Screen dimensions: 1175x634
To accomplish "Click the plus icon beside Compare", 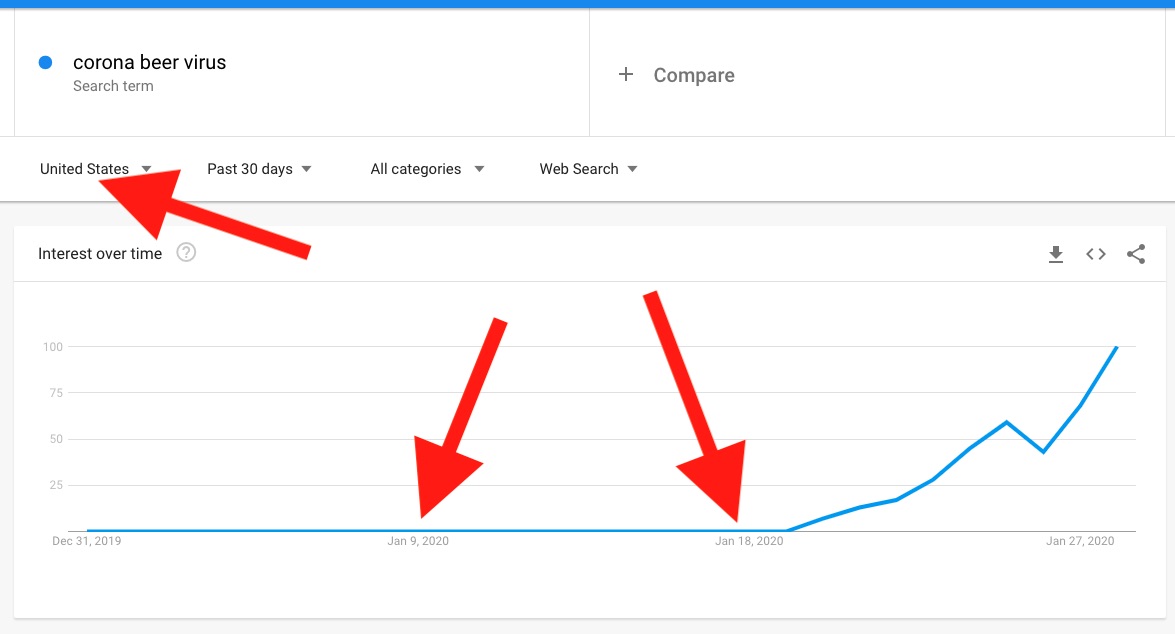I will point(626,74).
